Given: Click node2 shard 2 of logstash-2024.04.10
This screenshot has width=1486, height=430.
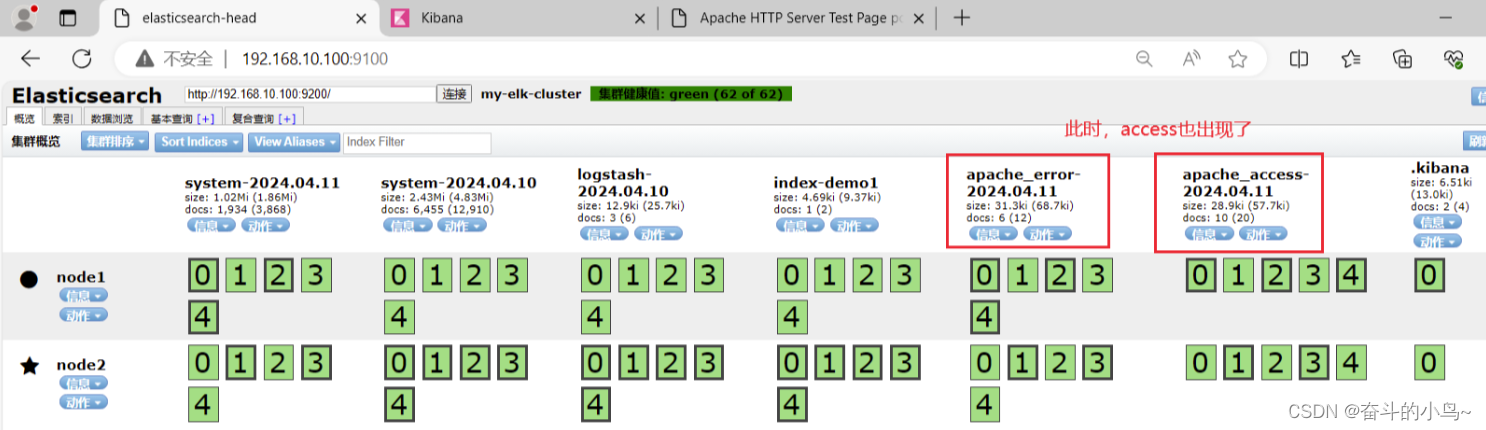Looking at the screenshot, I should click(671, 362).
